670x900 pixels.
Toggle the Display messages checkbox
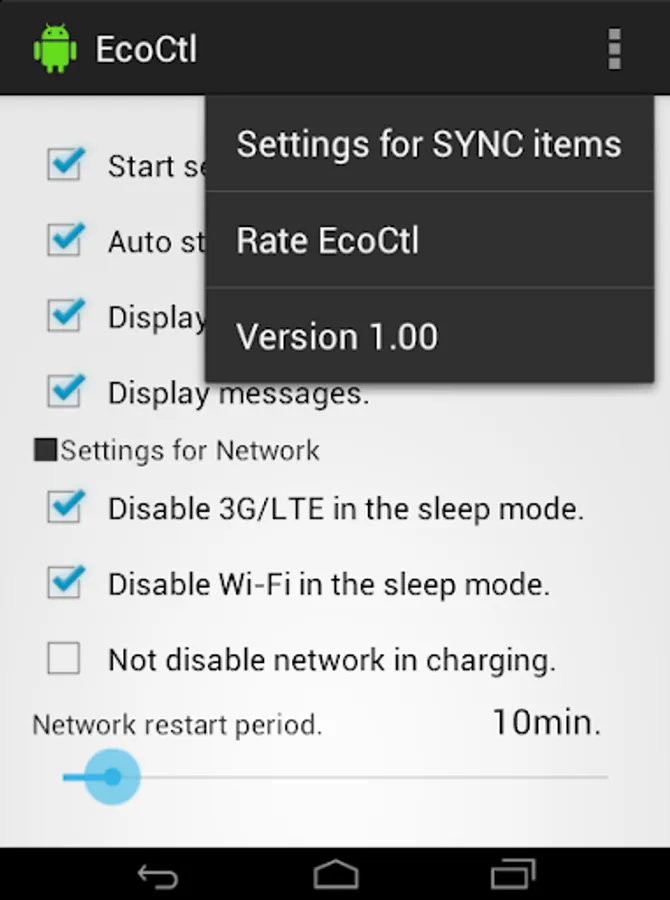65,391
